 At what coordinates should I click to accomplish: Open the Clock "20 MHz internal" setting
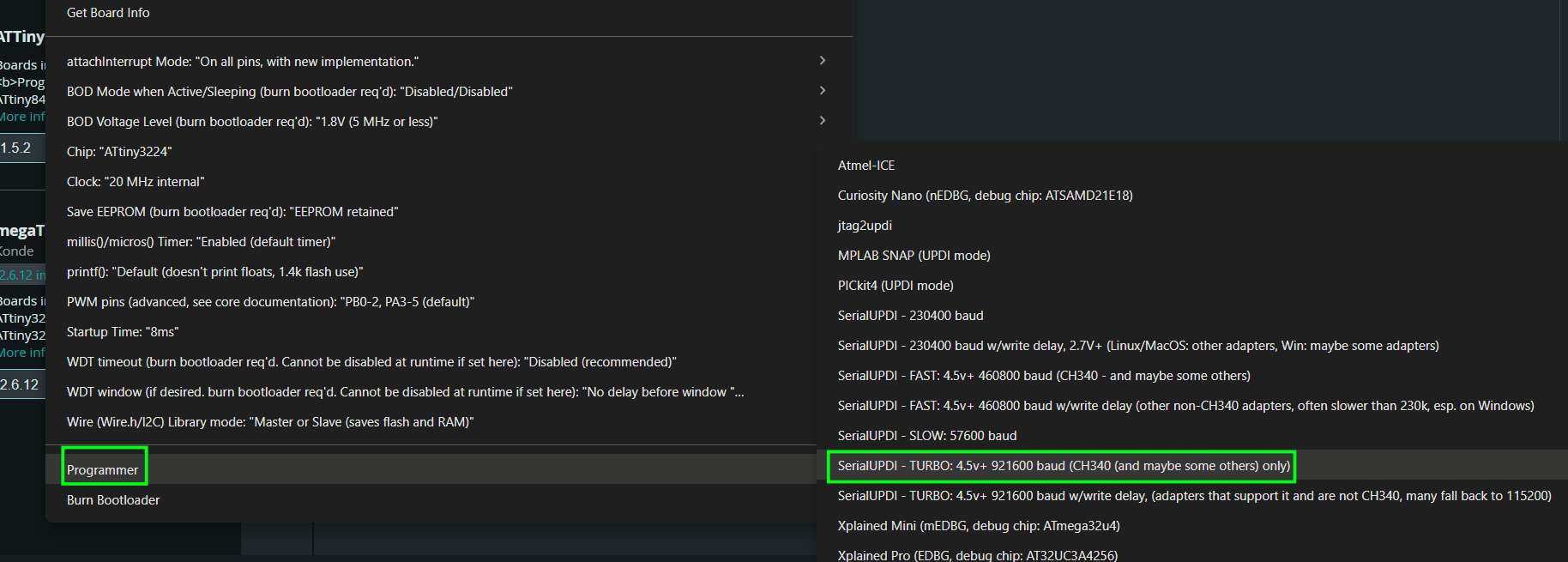pos(136,182)
